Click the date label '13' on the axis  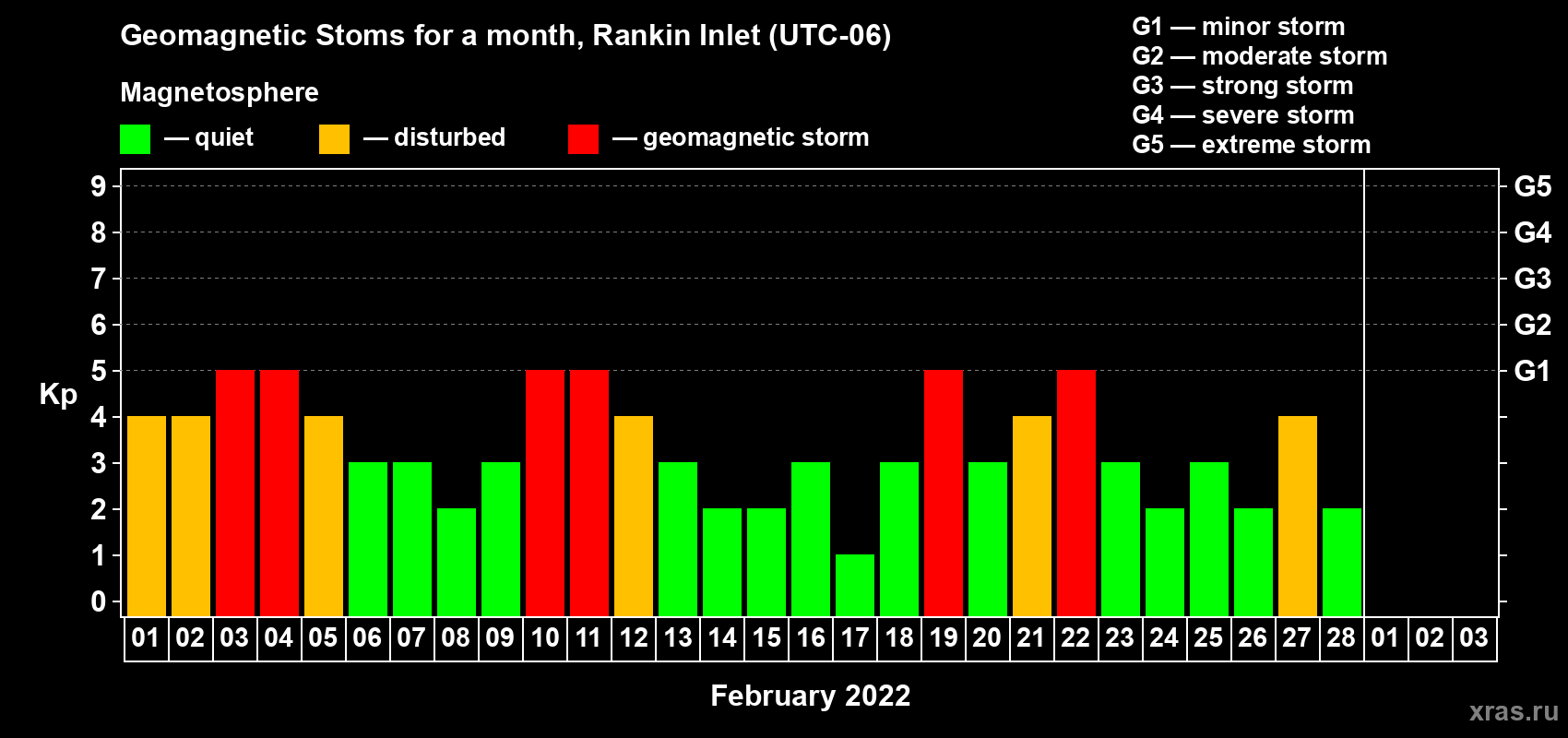click(x=678, y=638)
